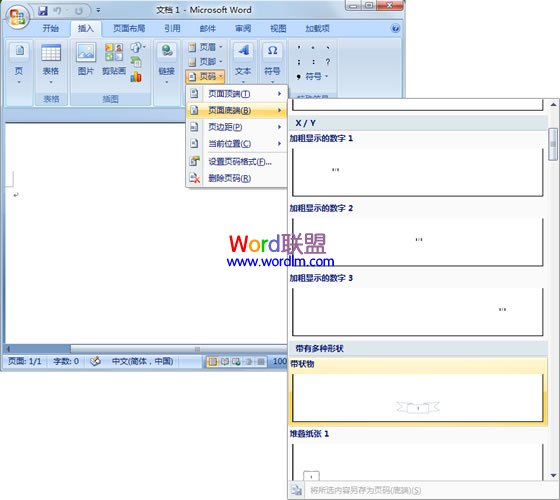Image resolution: width=560 pixels, height=500 pixels.
Task: Open 符号 Omega symbol group button
Action: click(272, 64)
